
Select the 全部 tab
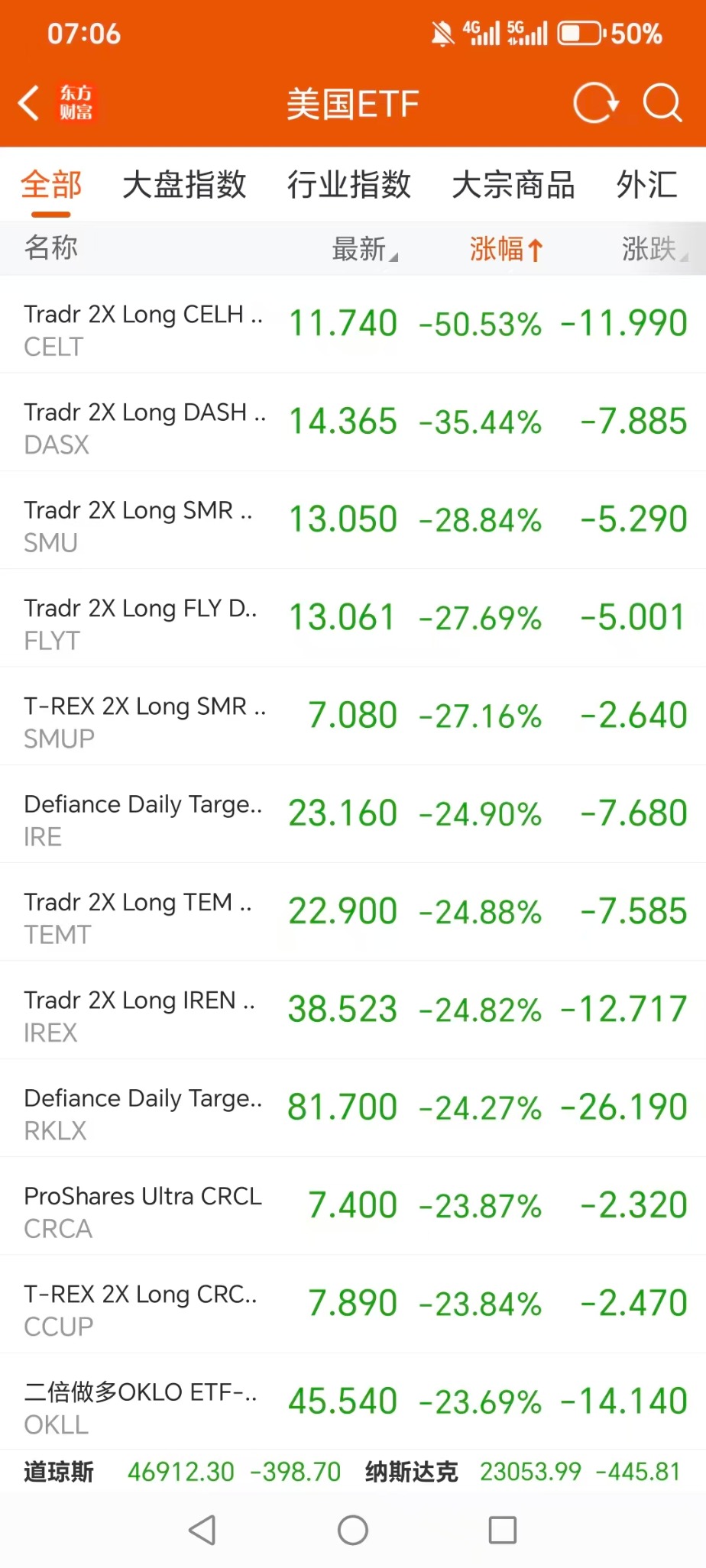click(51, 185)
